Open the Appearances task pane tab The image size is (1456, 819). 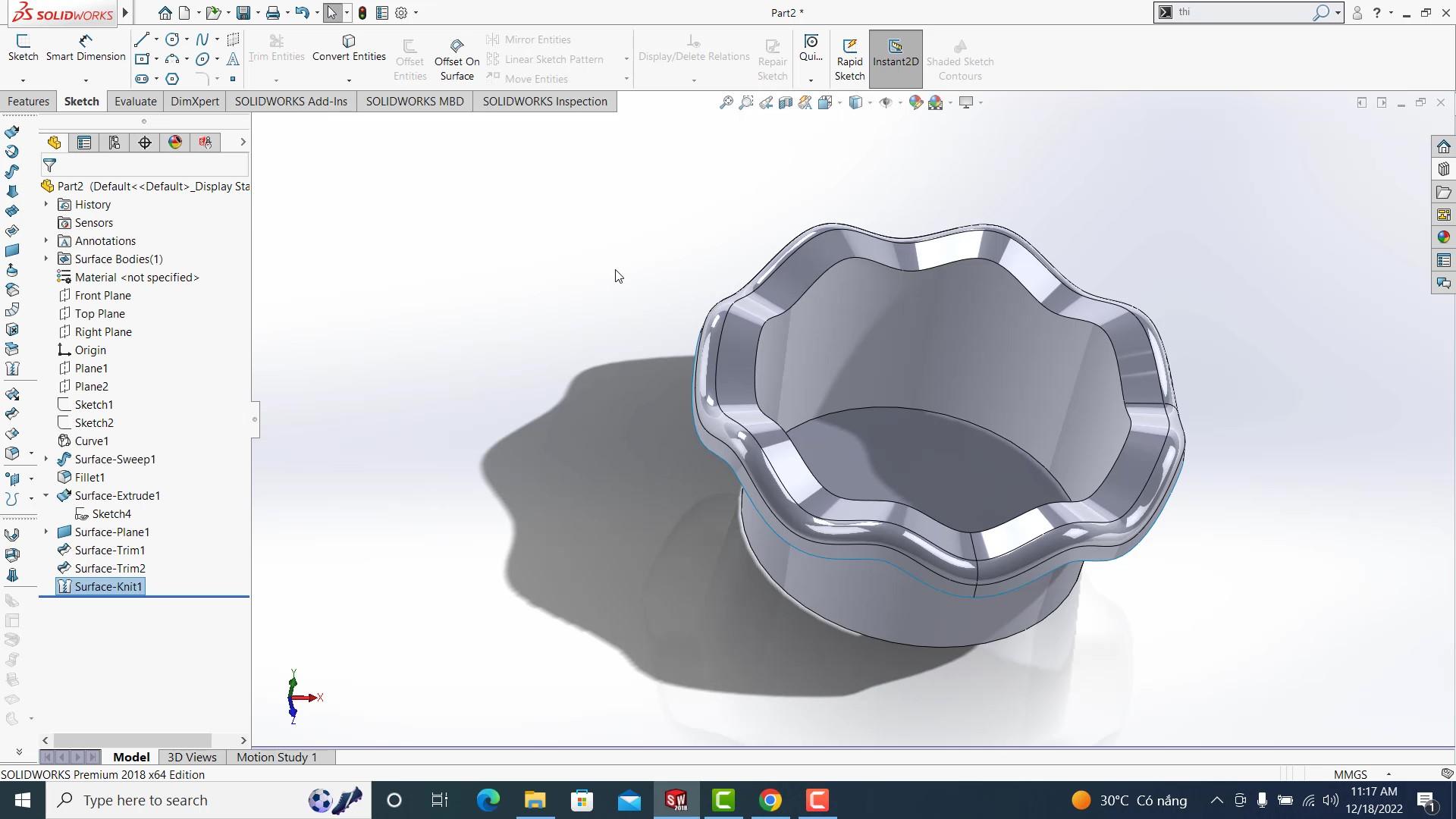pos(1443,237)
